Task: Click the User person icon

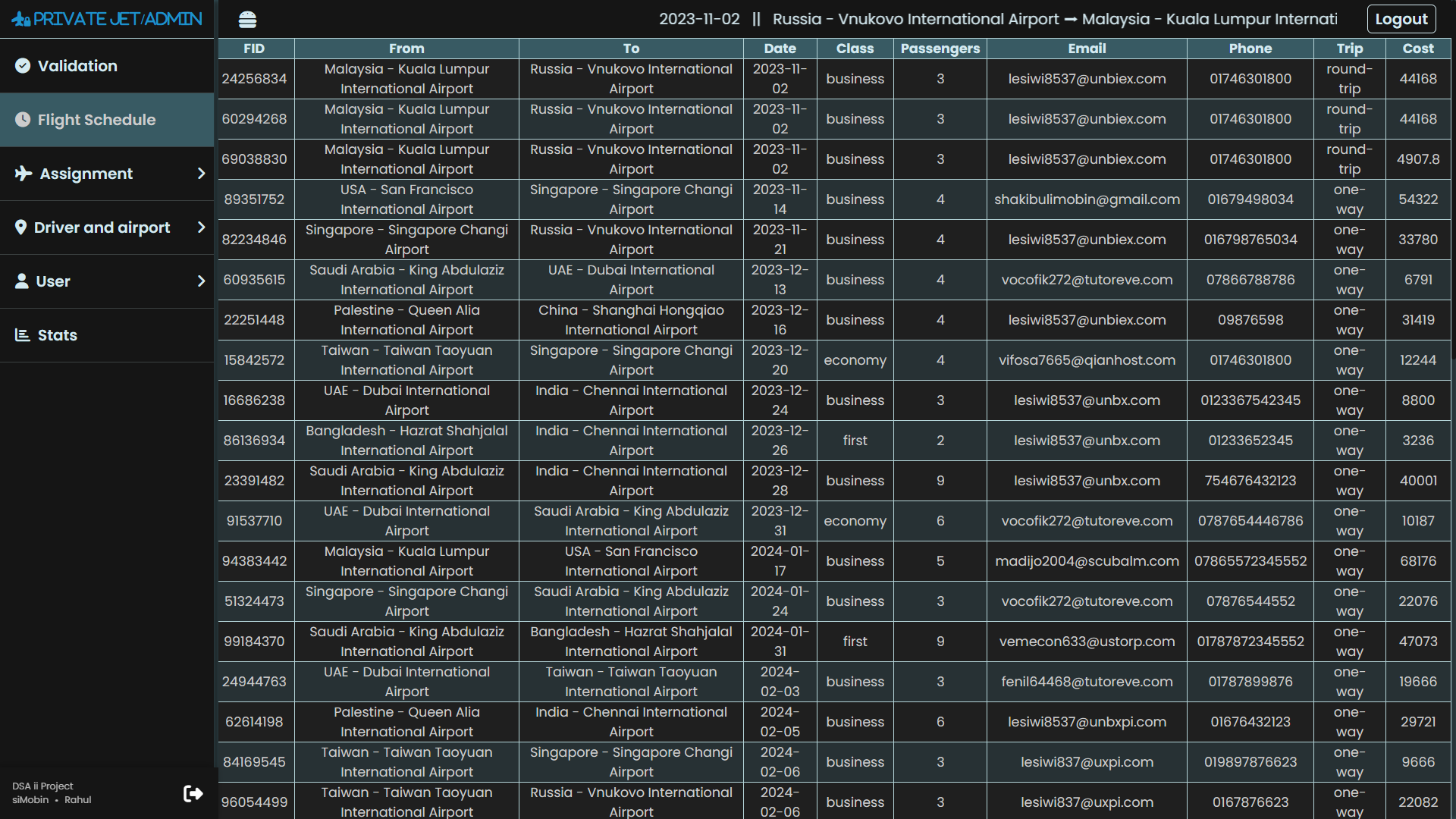Action: pyautogui.click(x=22, y=281)
